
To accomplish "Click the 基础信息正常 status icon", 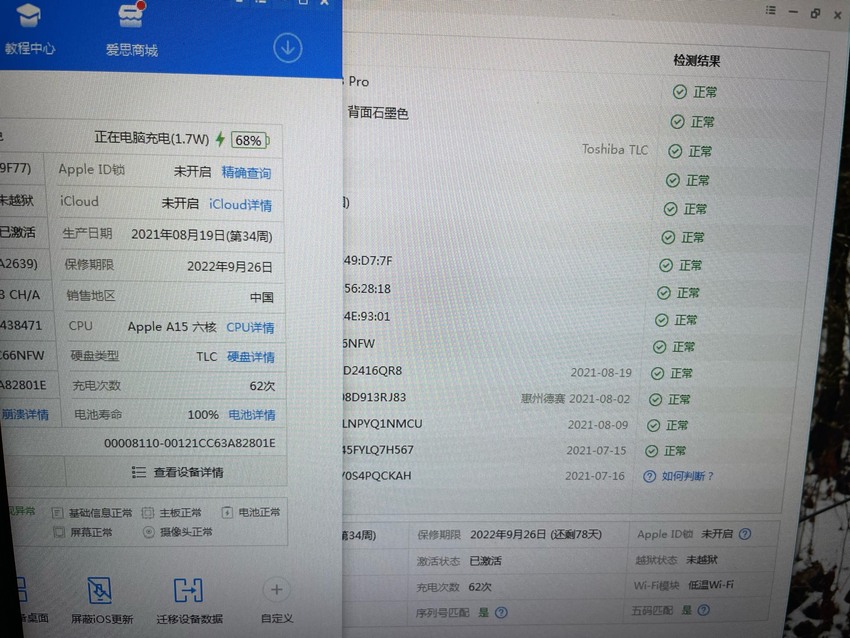I will coord(57,512).
